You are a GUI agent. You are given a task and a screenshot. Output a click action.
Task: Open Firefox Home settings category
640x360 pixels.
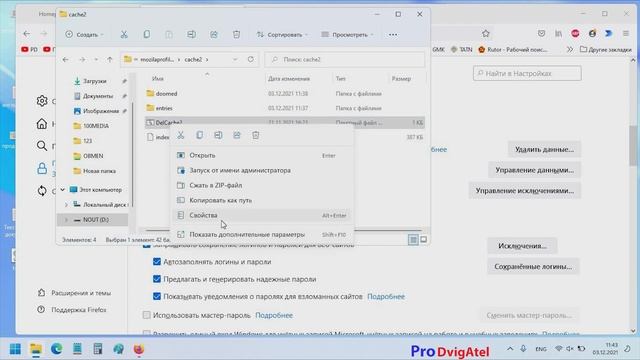(x=42, y=124)
